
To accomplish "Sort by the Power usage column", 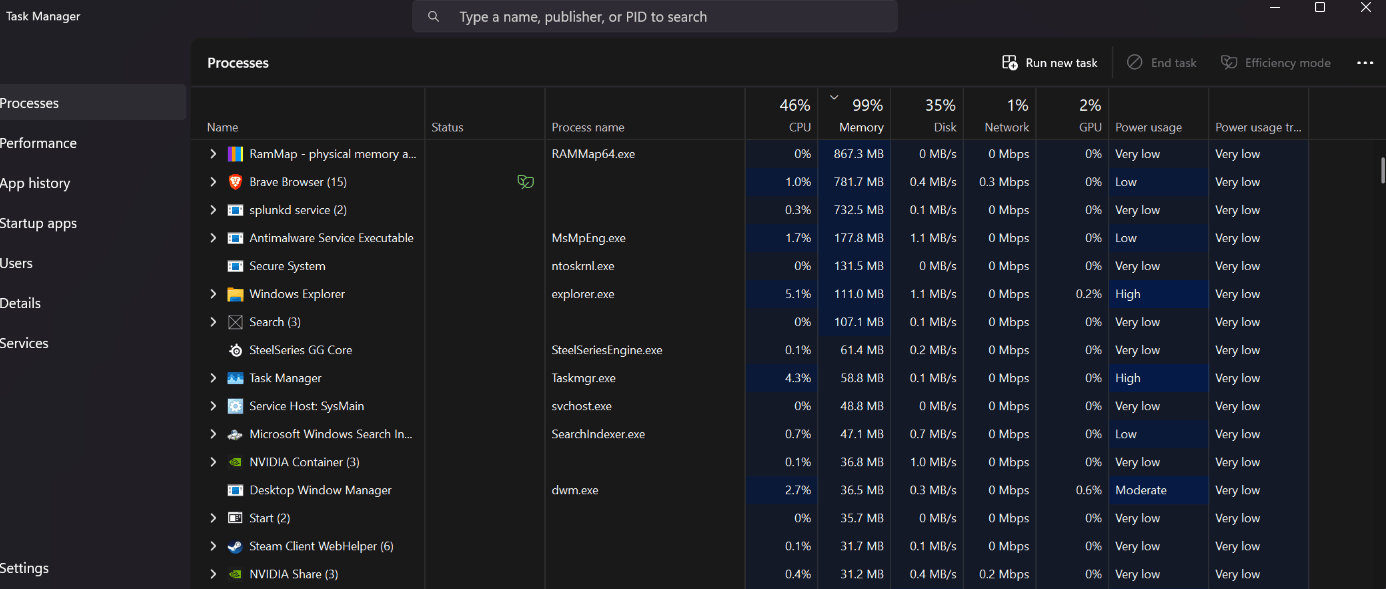I will [x=1159, y=114].
